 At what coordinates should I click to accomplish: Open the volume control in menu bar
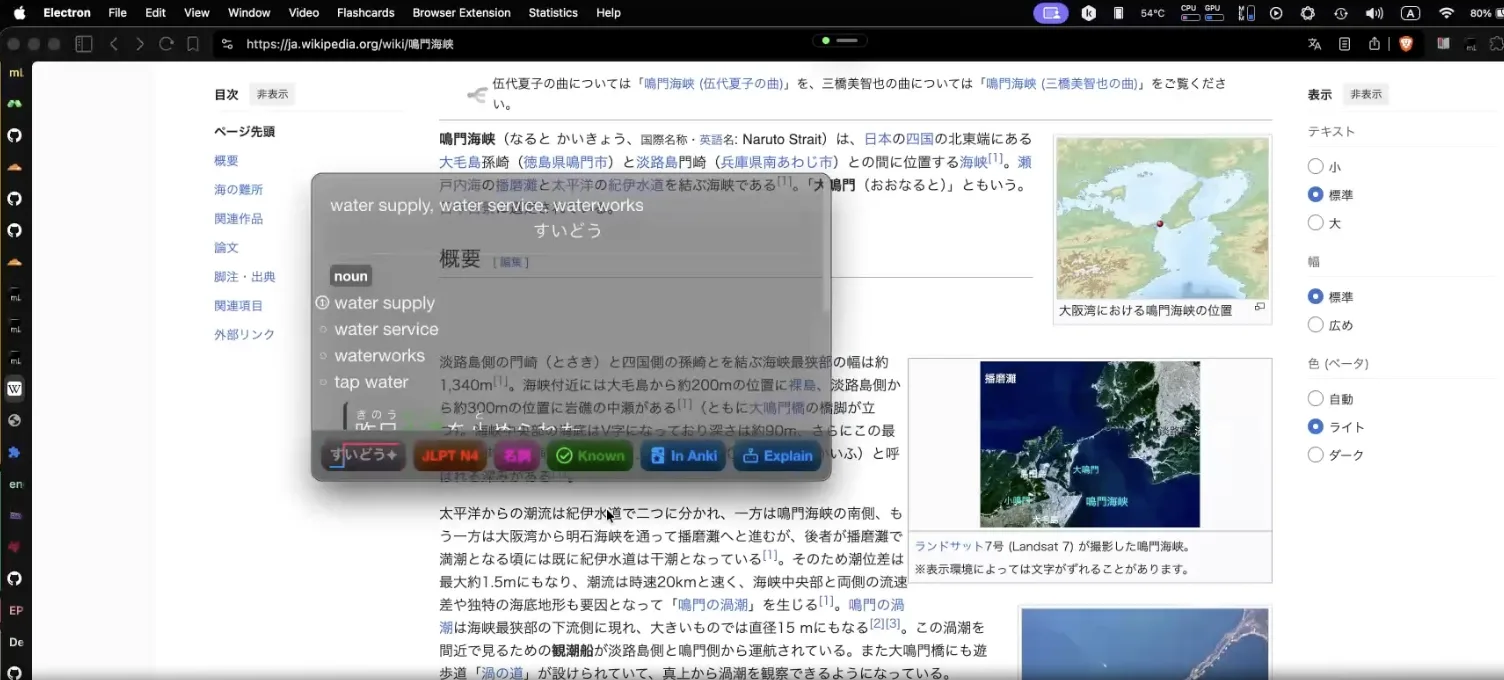(x=1375, y=13)
